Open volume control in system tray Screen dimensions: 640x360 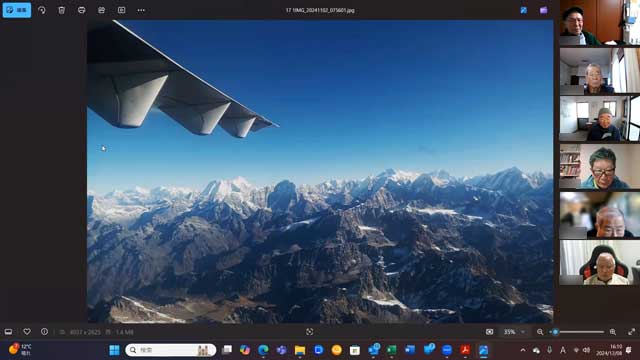click(587, 350)
